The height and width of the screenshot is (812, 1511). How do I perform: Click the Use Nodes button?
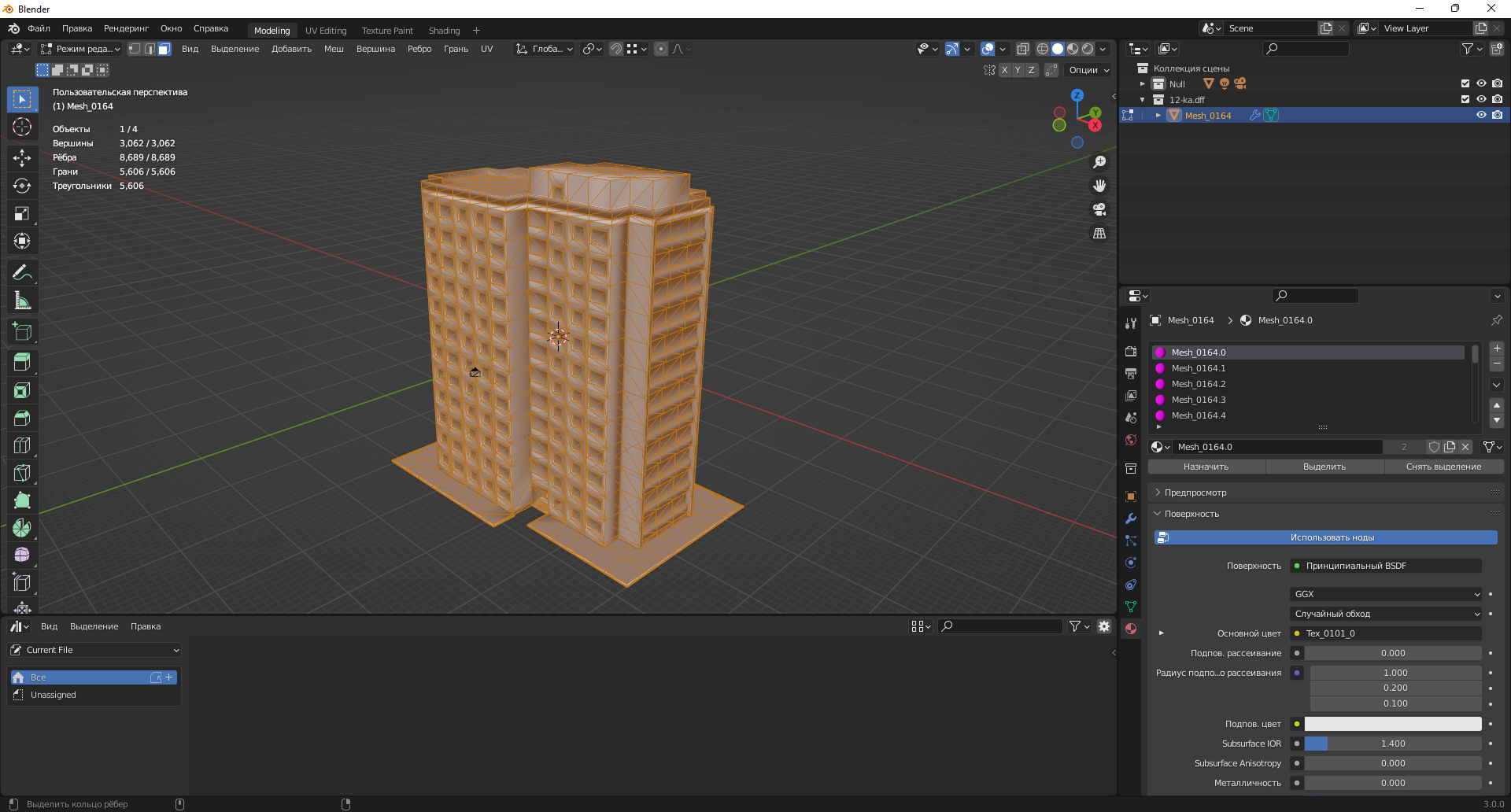[1326, 537]
